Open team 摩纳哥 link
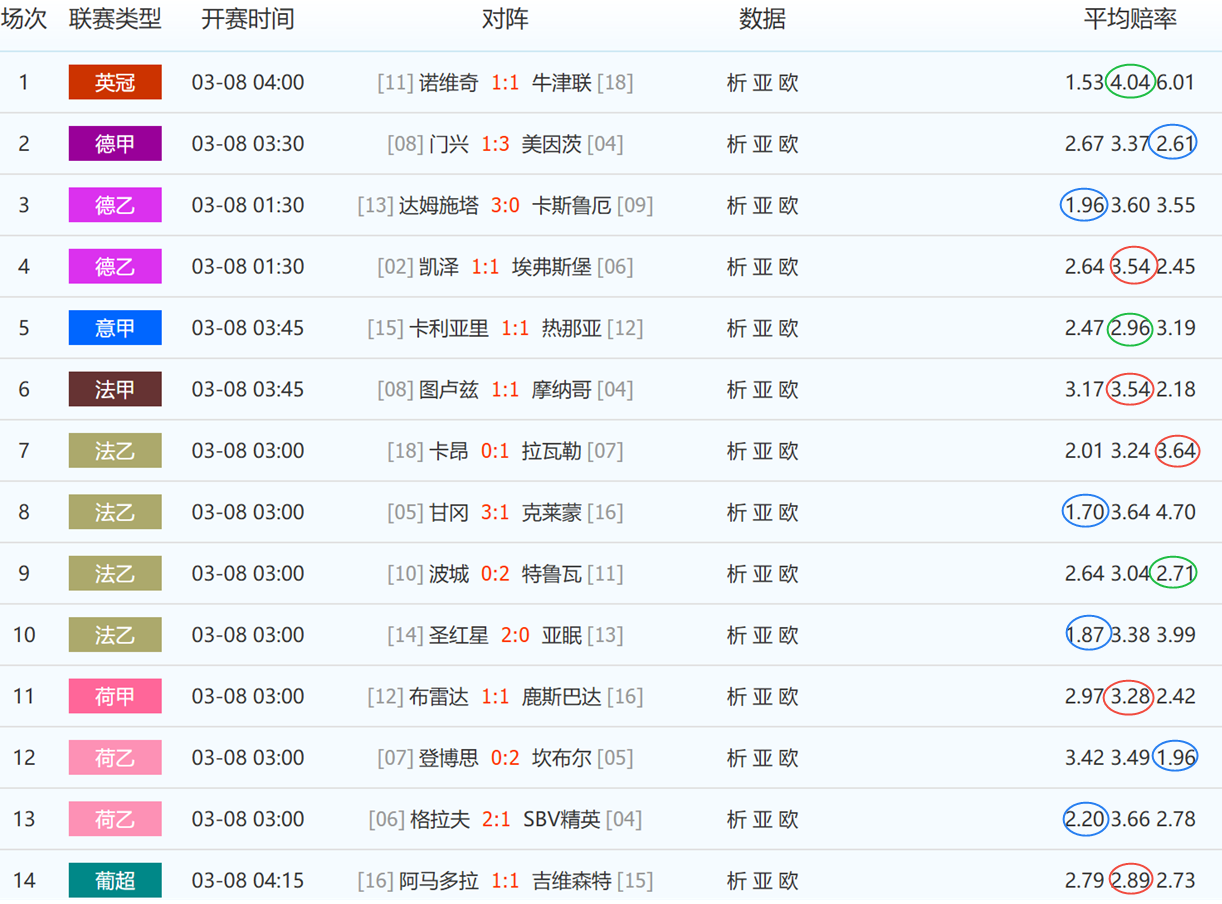This screenshot has height=904, width=1222. click(x=561, y=389)
